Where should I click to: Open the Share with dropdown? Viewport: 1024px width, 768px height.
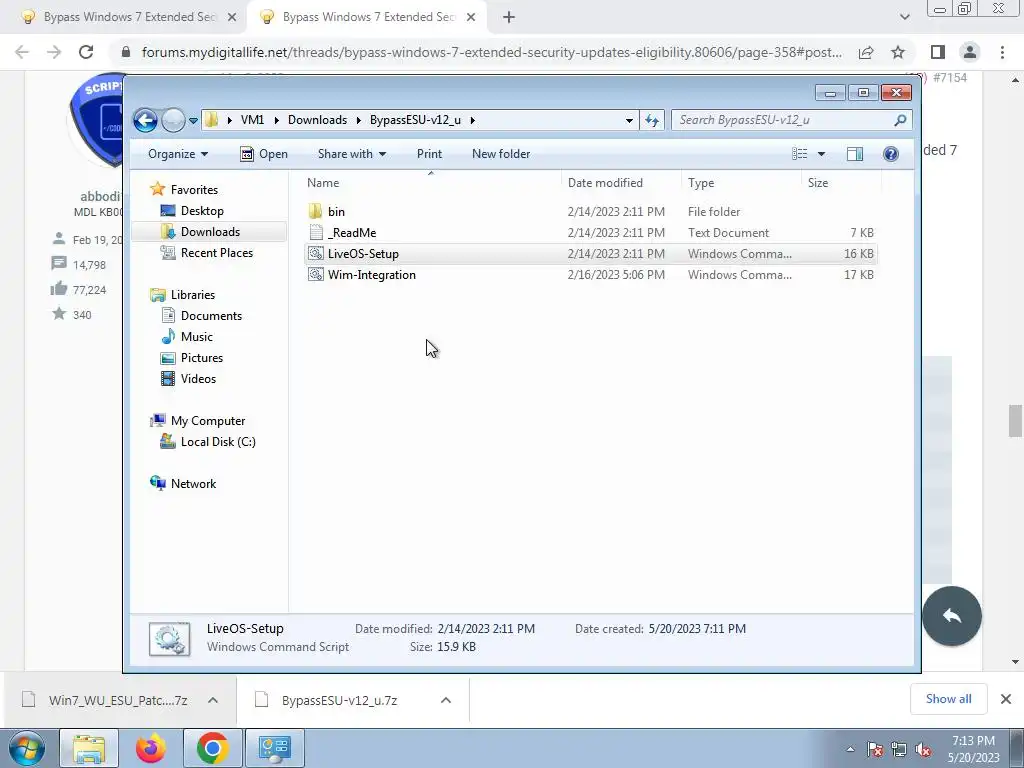pos(351,154)
